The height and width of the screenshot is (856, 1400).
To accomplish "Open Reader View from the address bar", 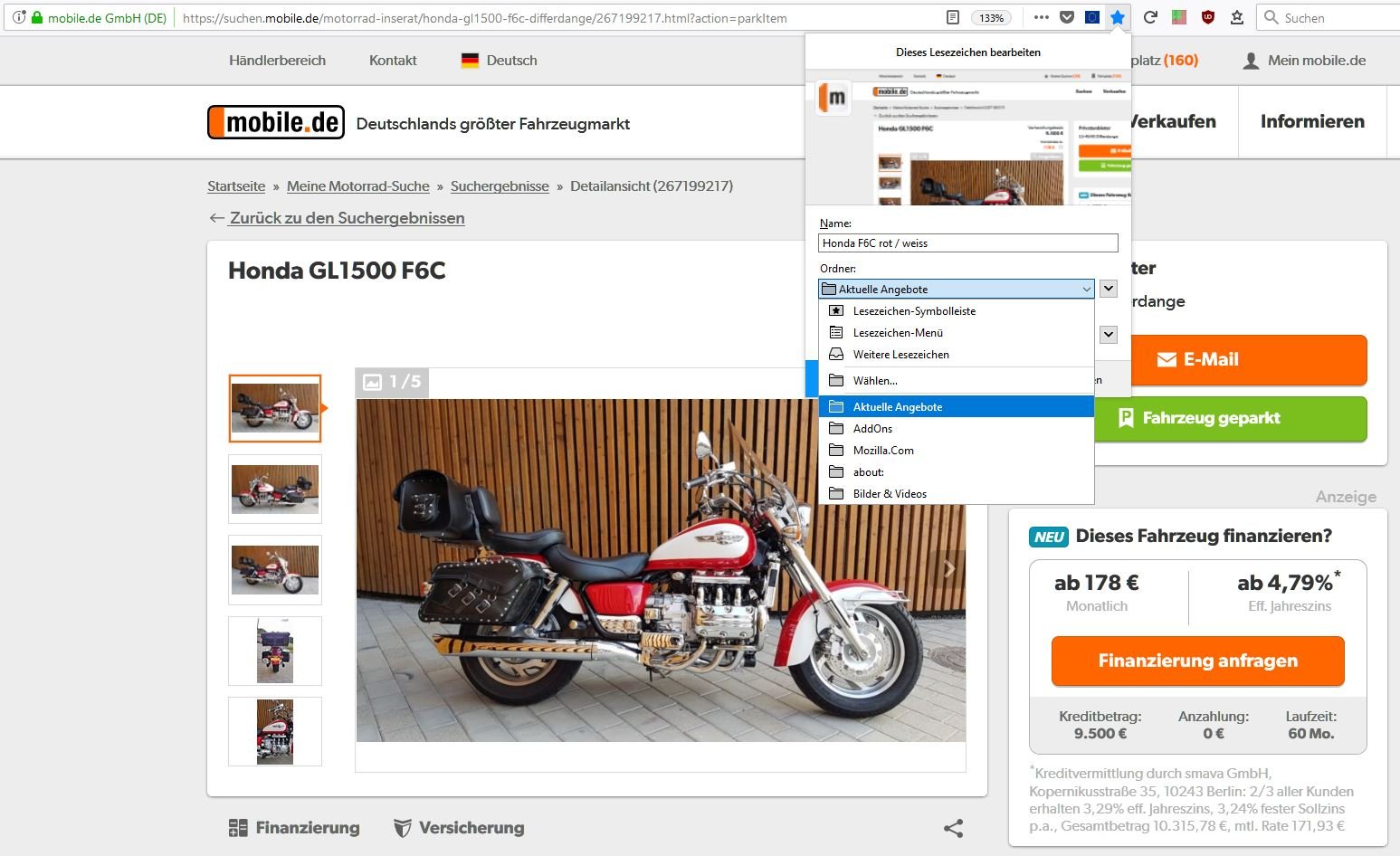I will 953,17.
